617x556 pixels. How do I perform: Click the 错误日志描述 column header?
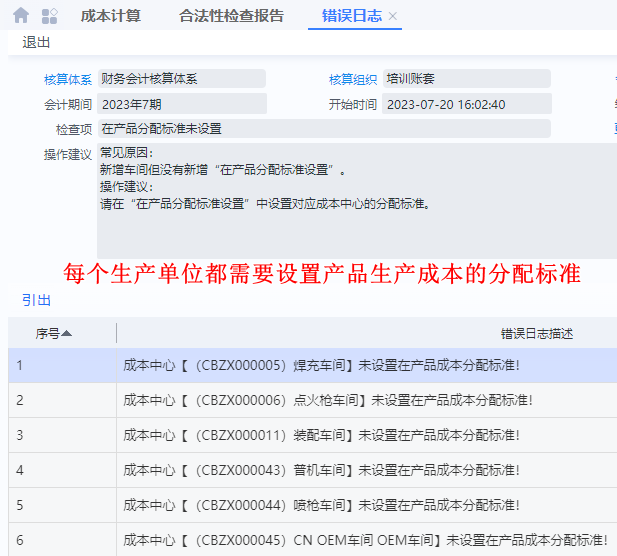(537, 334)
